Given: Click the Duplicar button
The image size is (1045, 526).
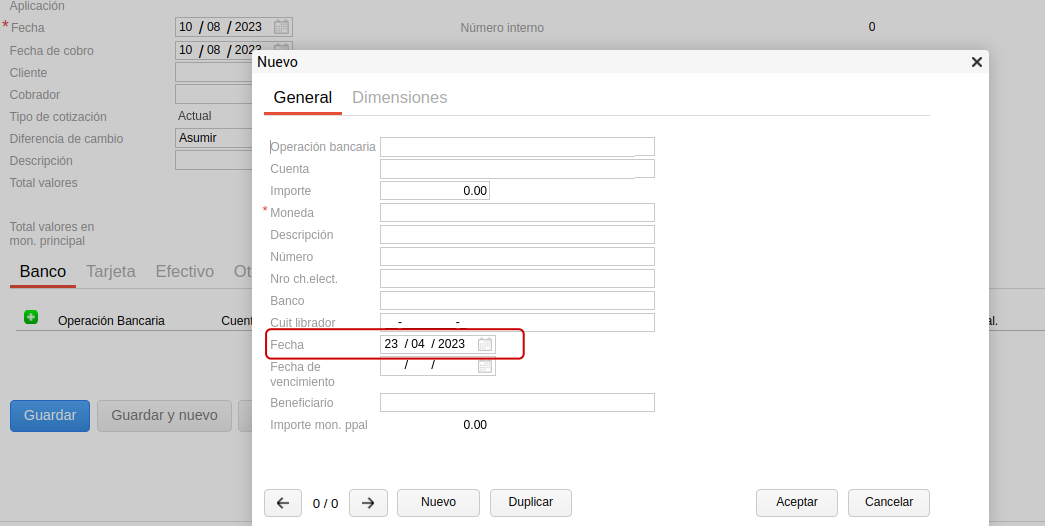Looking at the screenshot, I should point(530,503).
